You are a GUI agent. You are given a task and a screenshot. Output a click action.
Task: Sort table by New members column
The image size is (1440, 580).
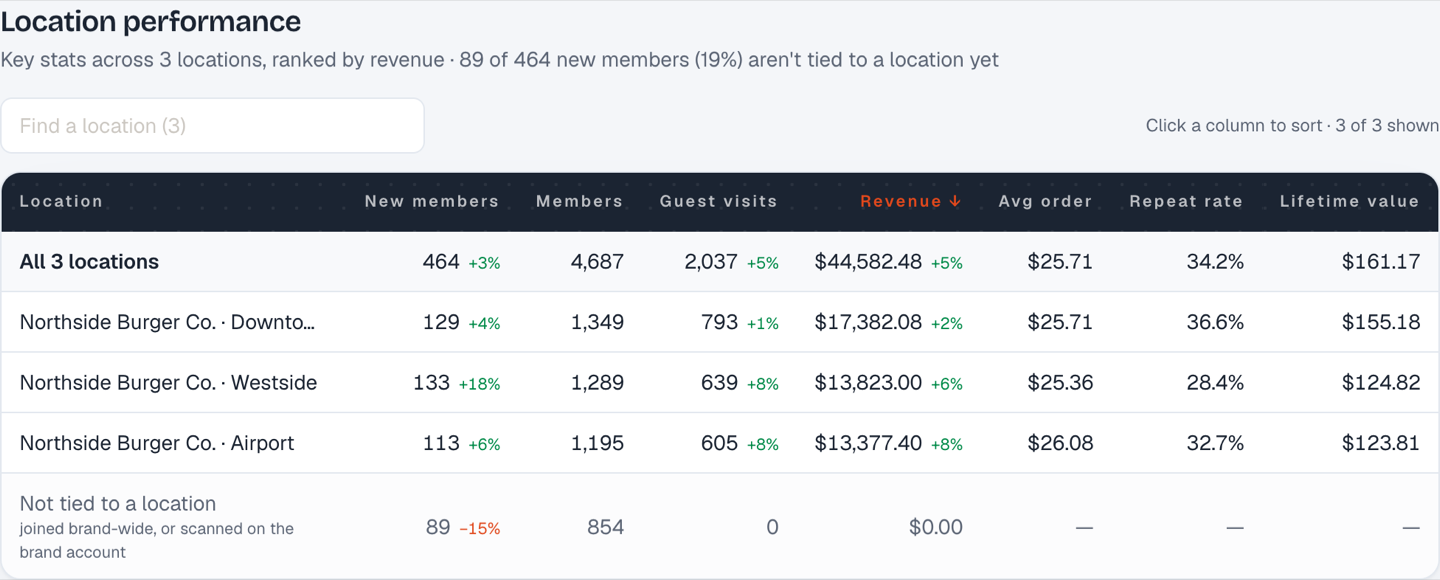[431, 201]
